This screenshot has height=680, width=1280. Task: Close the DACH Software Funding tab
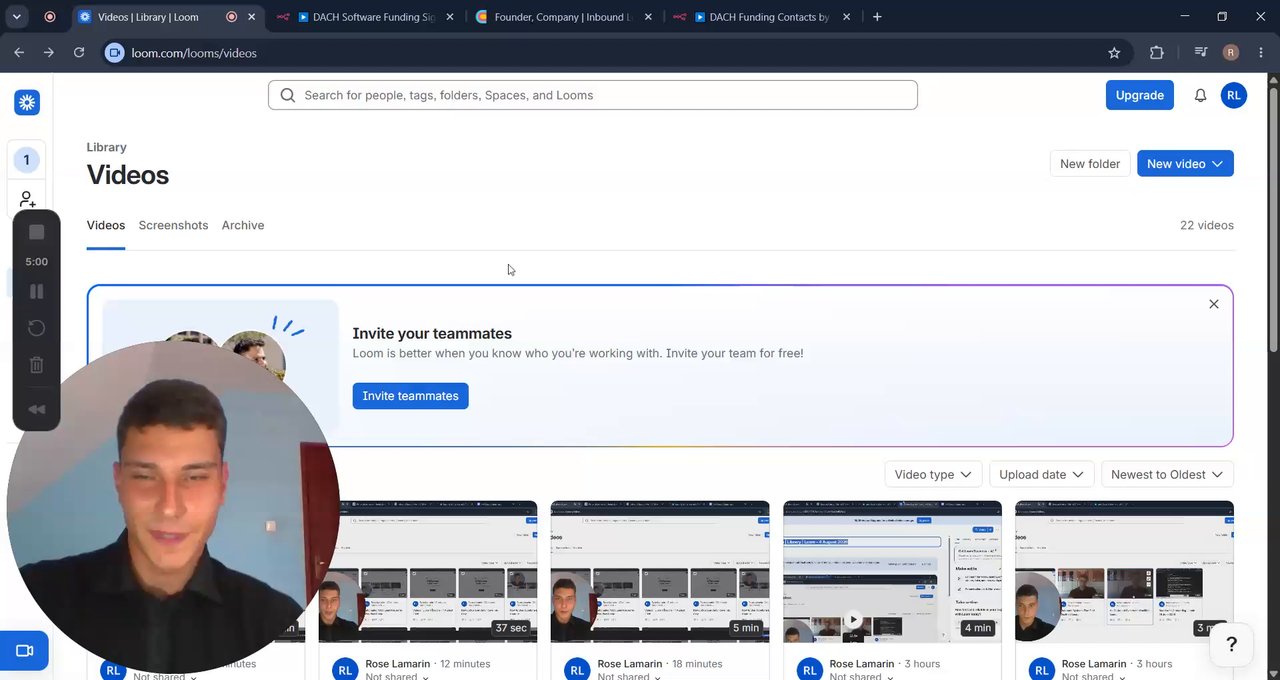click(451, 17)
